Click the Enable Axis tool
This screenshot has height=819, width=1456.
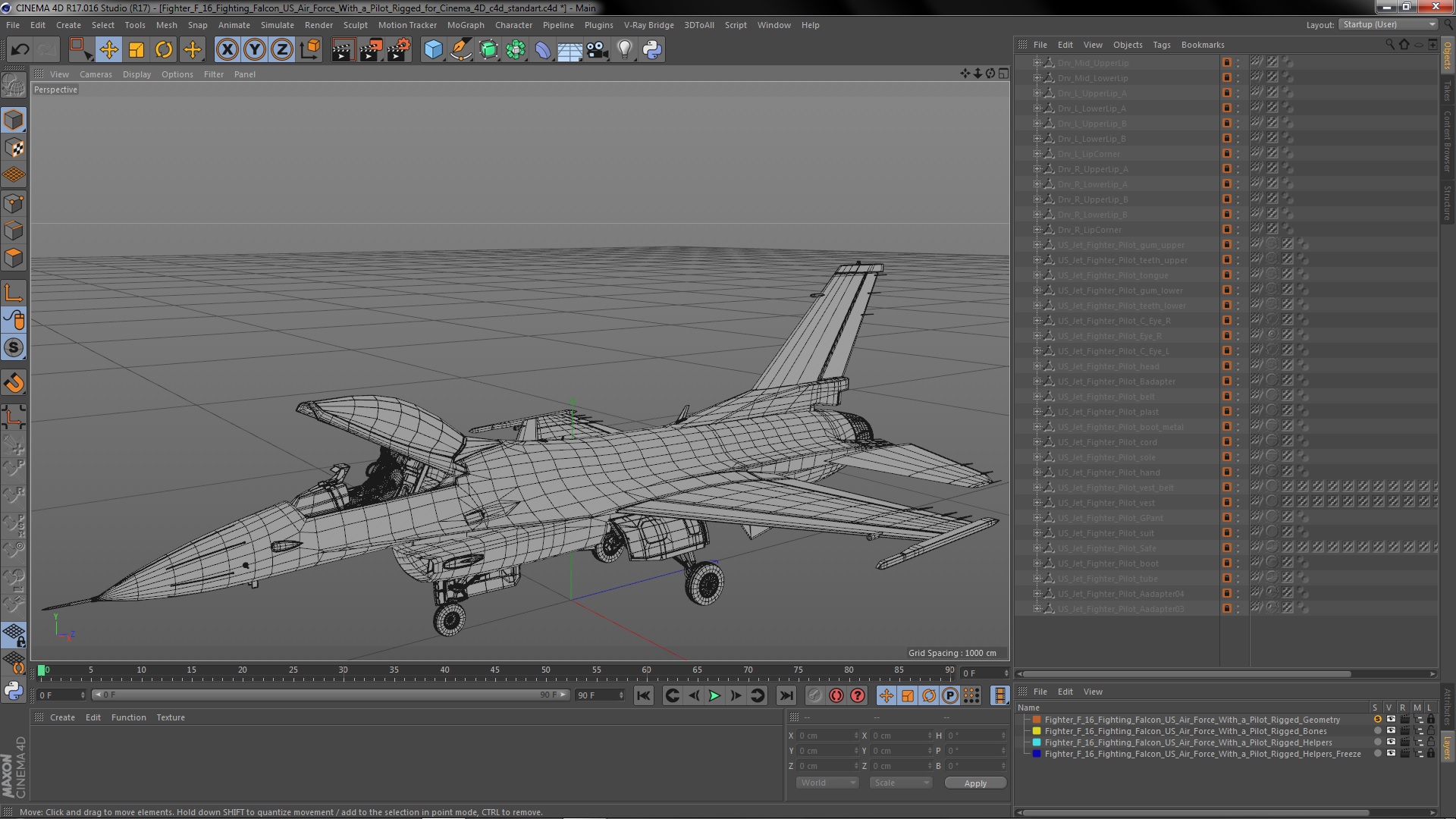pos(14,293)
